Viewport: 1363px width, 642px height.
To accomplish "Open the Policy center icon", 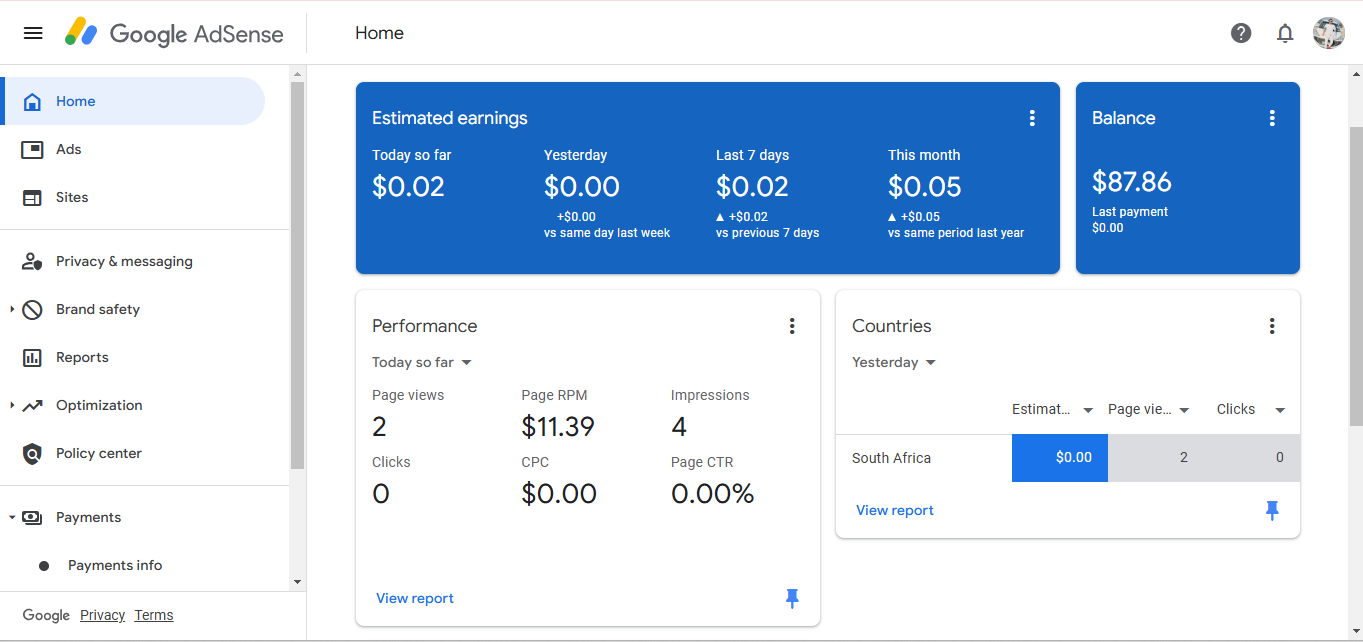I will [x=33, y=453].
